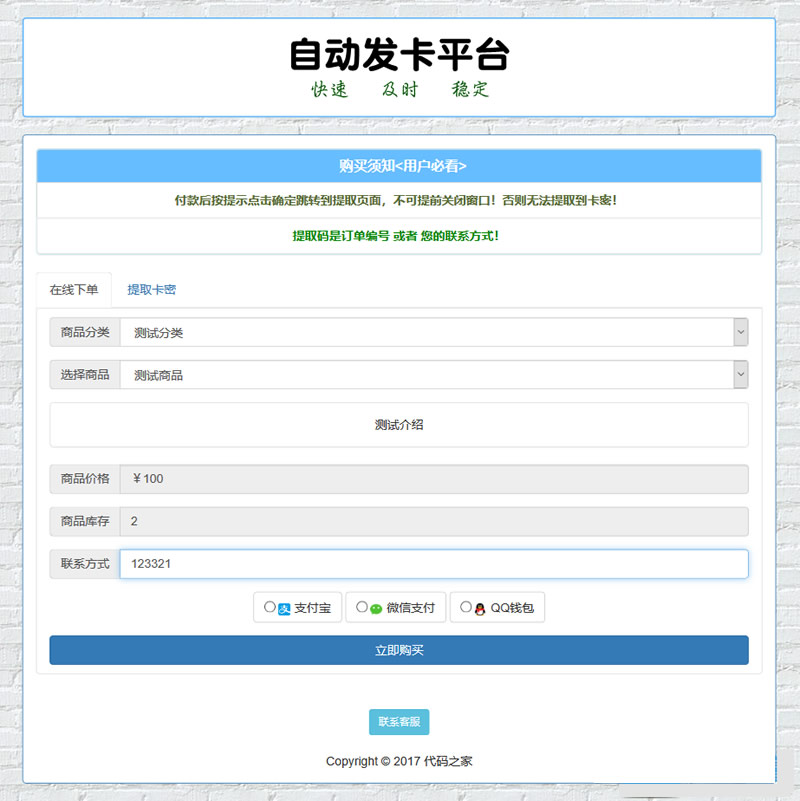Click the Alipay blue logo icon
The height and width of the screenshot is (801, 800).
(283, 607)
